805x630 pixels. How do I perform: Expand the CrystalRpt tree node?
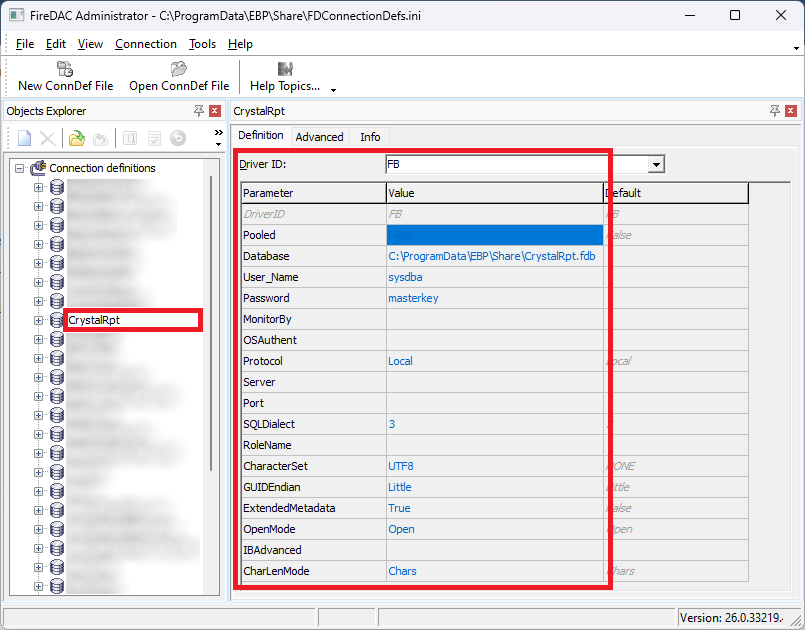[x=39, y=320]
